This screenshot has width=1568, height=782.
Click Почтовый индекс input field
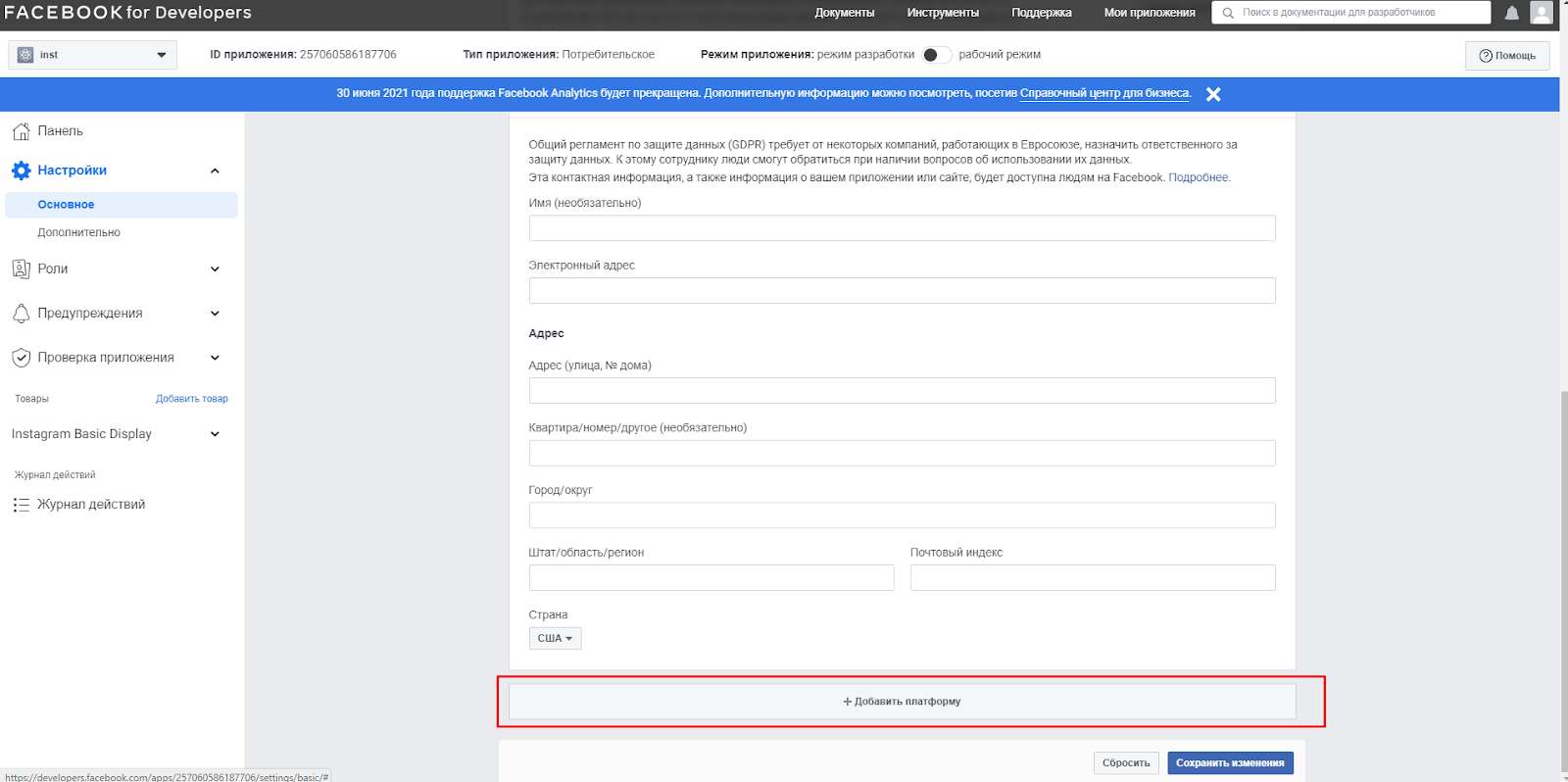(x=1093, y=577)
